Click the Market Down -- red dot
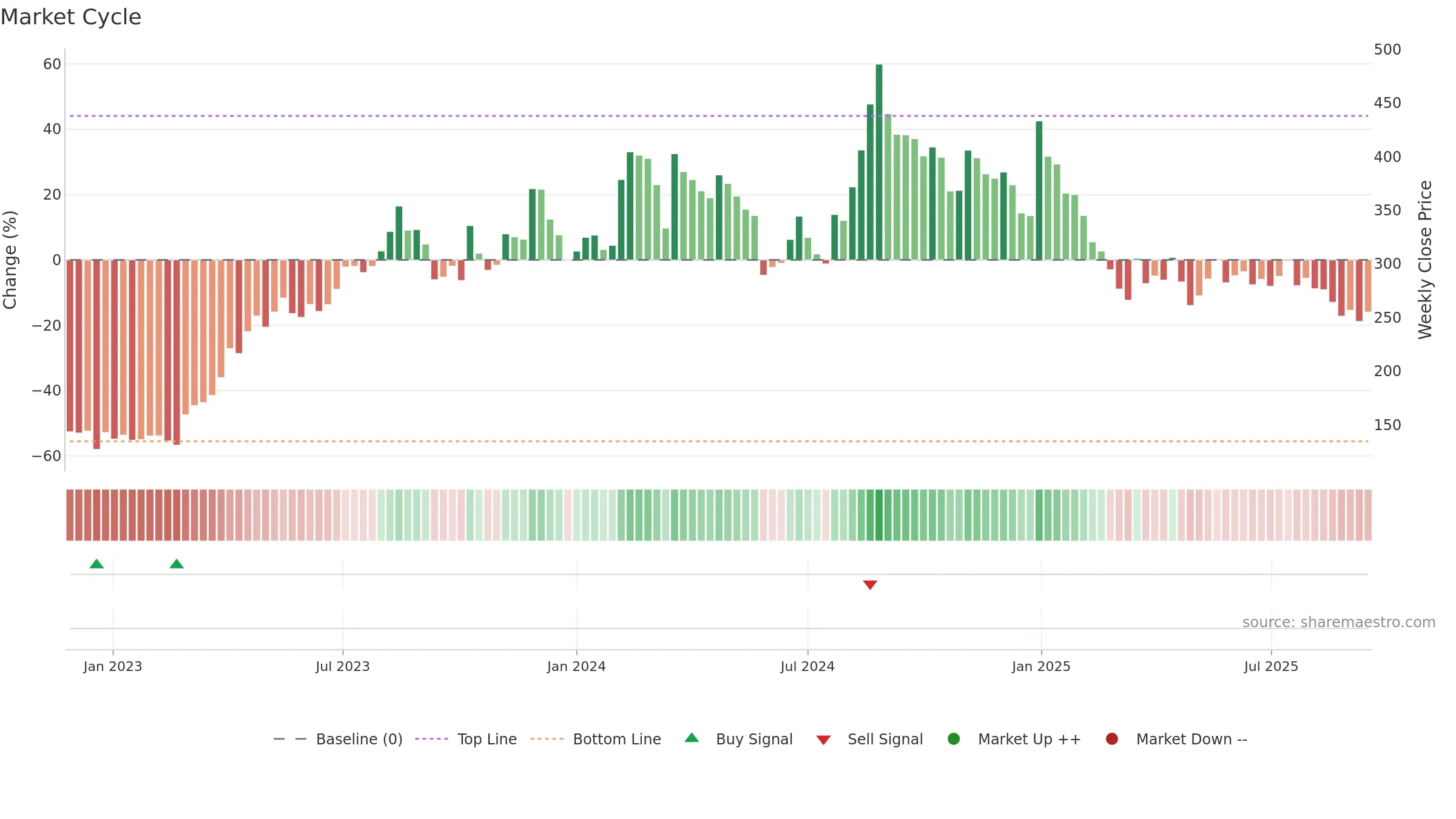This screenshot has width=1456, height=819. coord(1112,739)
